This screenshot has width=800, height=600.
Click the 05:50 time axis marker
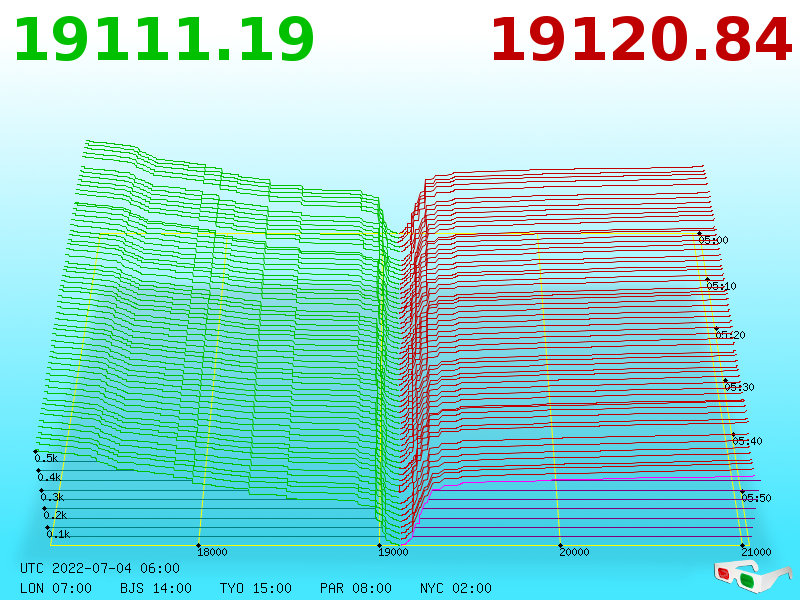[x=756, y=497]
